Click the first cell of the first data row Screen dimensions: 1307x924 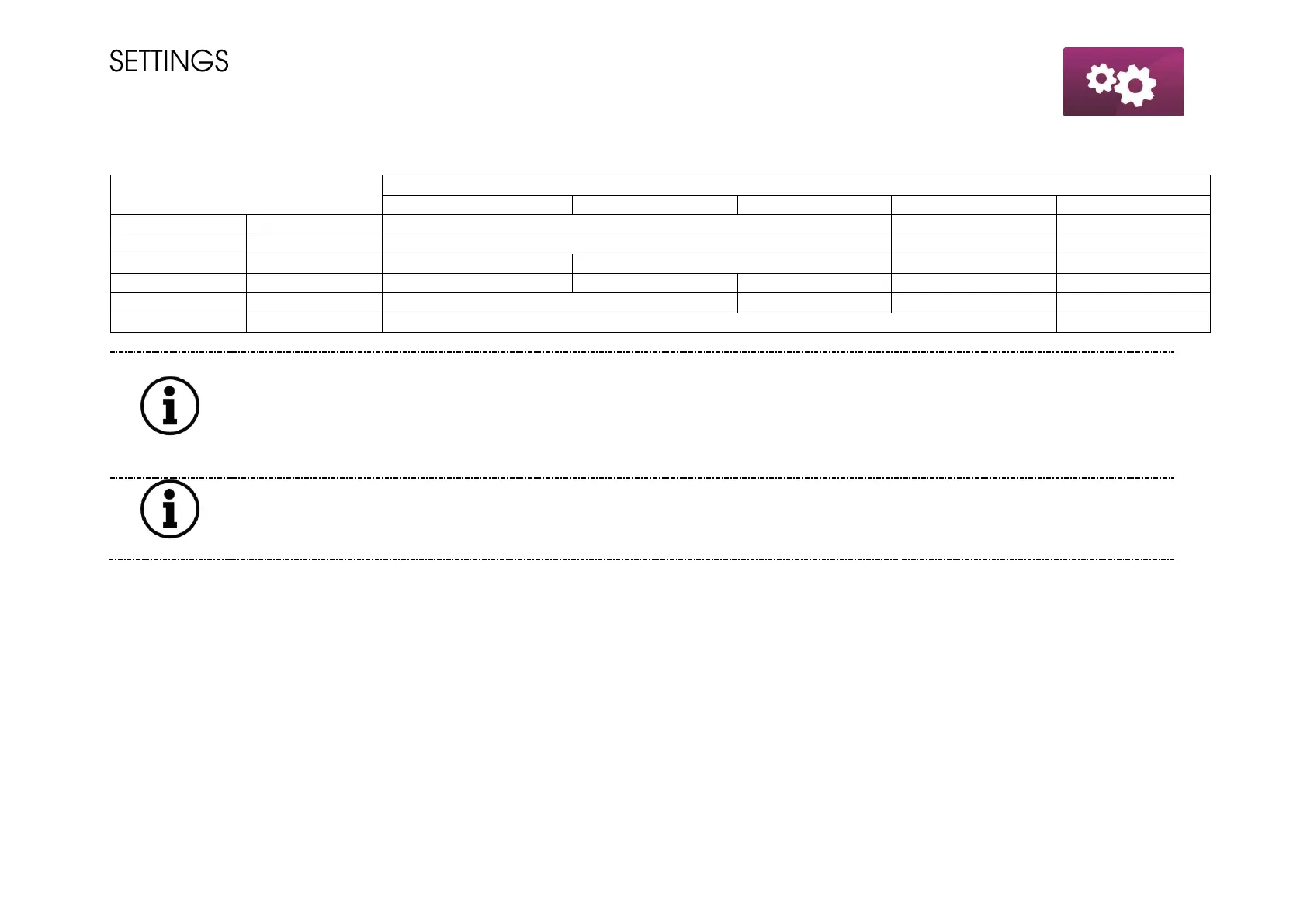pos(179,224)
